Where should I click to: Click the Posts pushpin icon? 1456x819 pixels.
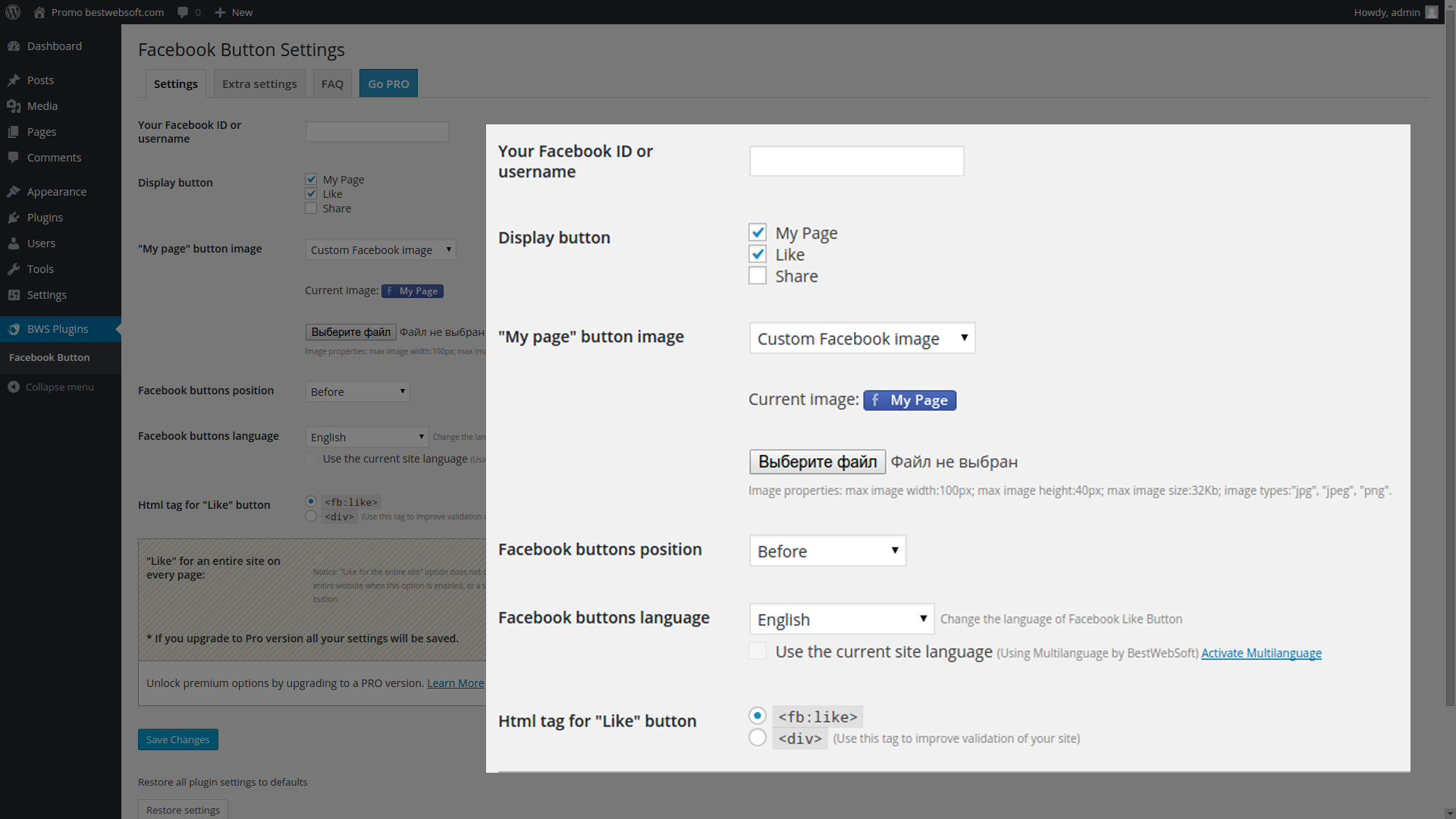pos(14,80)
